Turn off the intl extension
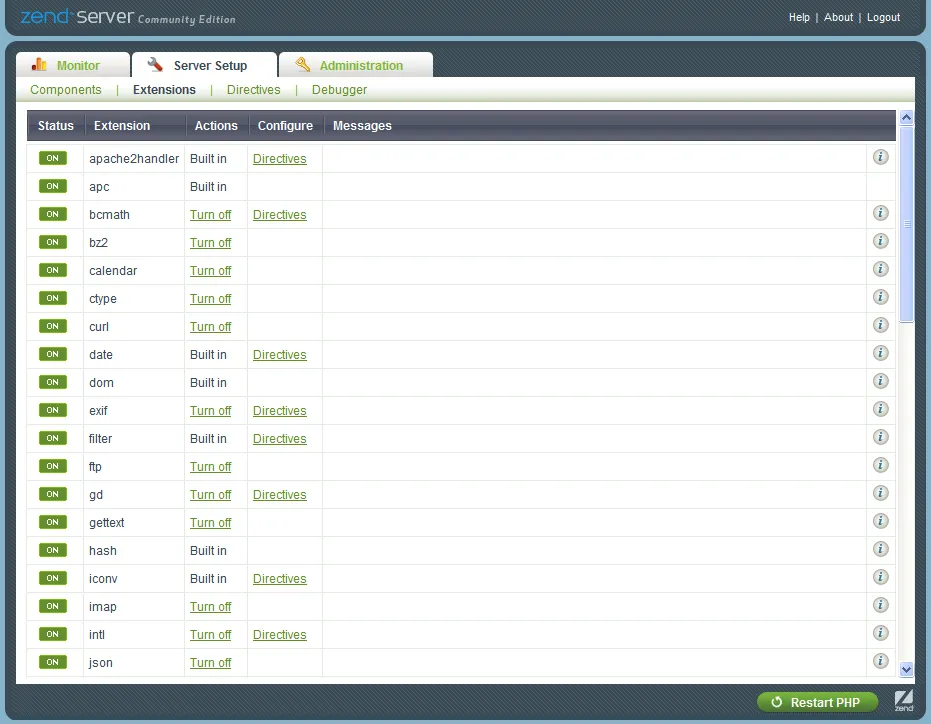This screenshot has height=724, width=931. 211,634
